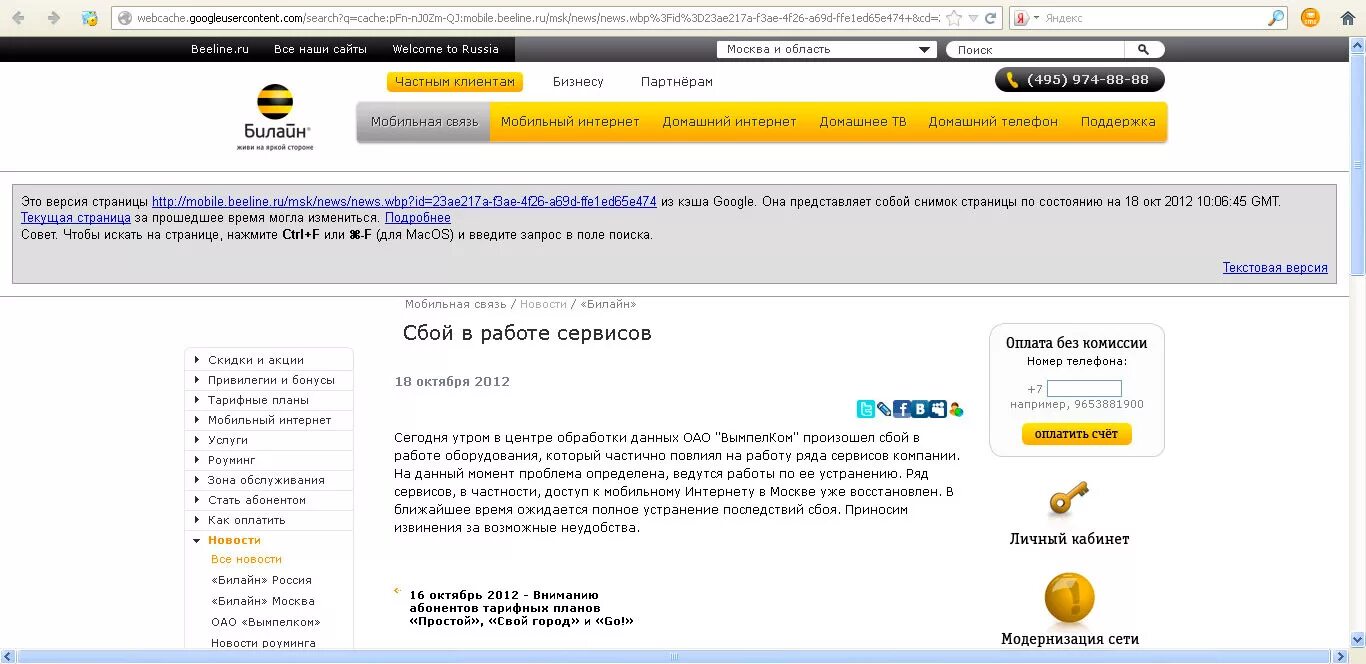Click the Билайн logo

pyautogui.click(x=276, y=117)
